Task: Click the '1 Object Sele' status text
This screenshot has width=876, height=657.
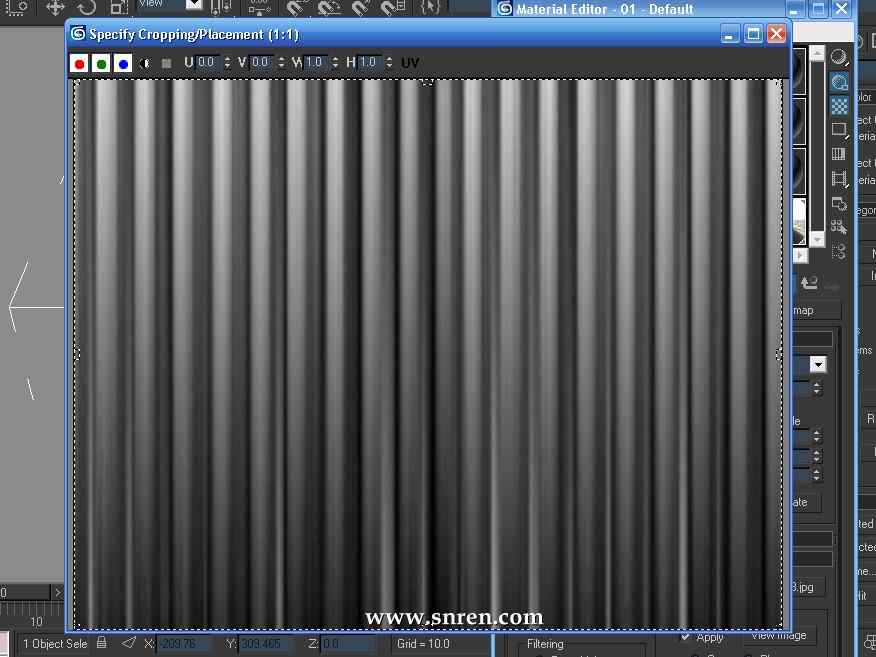Action: pos(55,644)
